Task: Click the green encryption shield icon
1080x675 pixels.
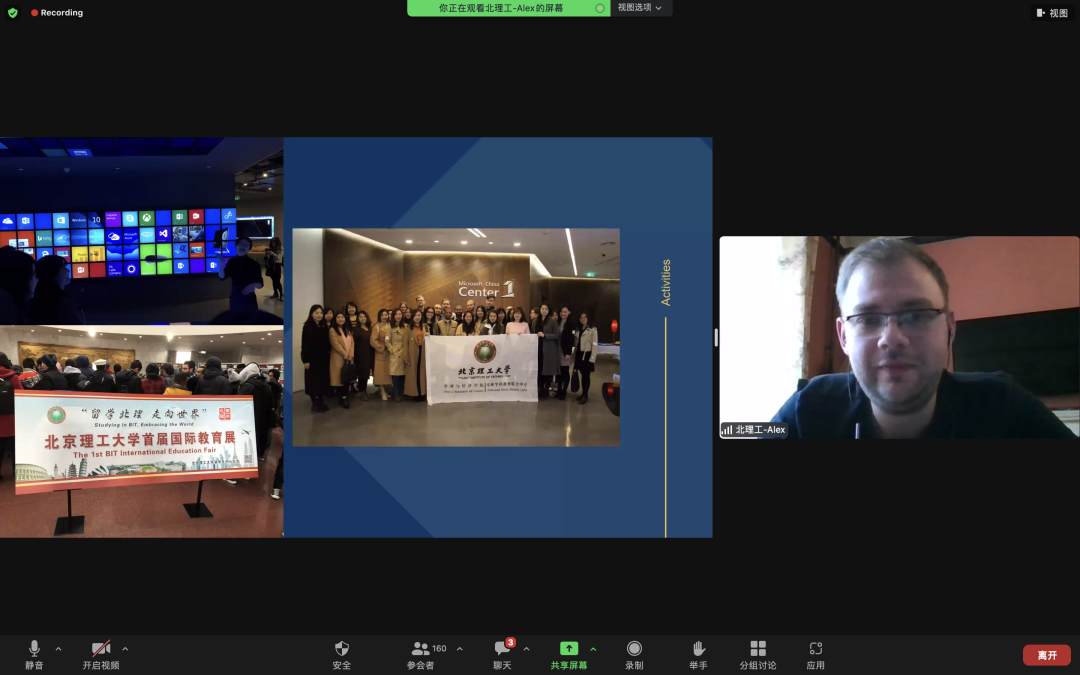Action: [x=12, y=12]
